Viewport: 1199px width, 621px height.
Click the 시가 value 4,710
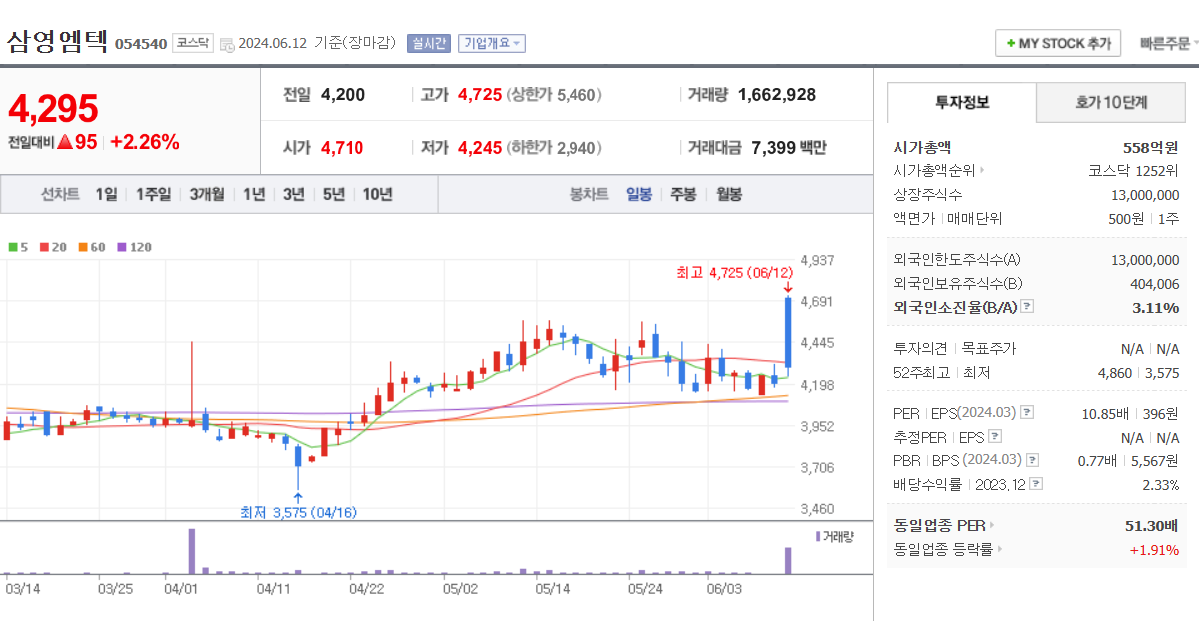[342, 148]
